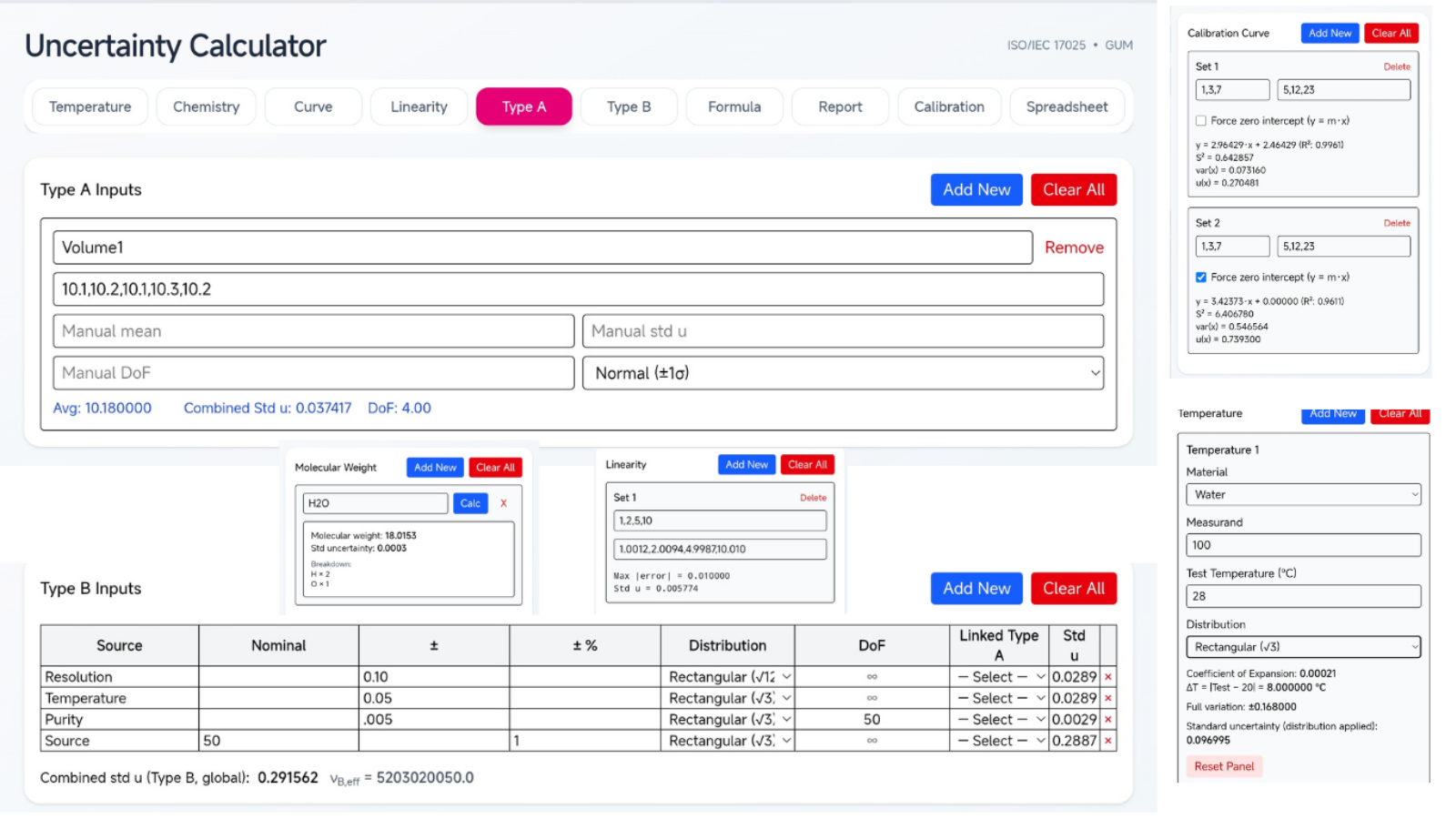Click Remove link beside Volume1
Image resolution: width=1456 pixels, height=819 pixels.
[1074, 248]
